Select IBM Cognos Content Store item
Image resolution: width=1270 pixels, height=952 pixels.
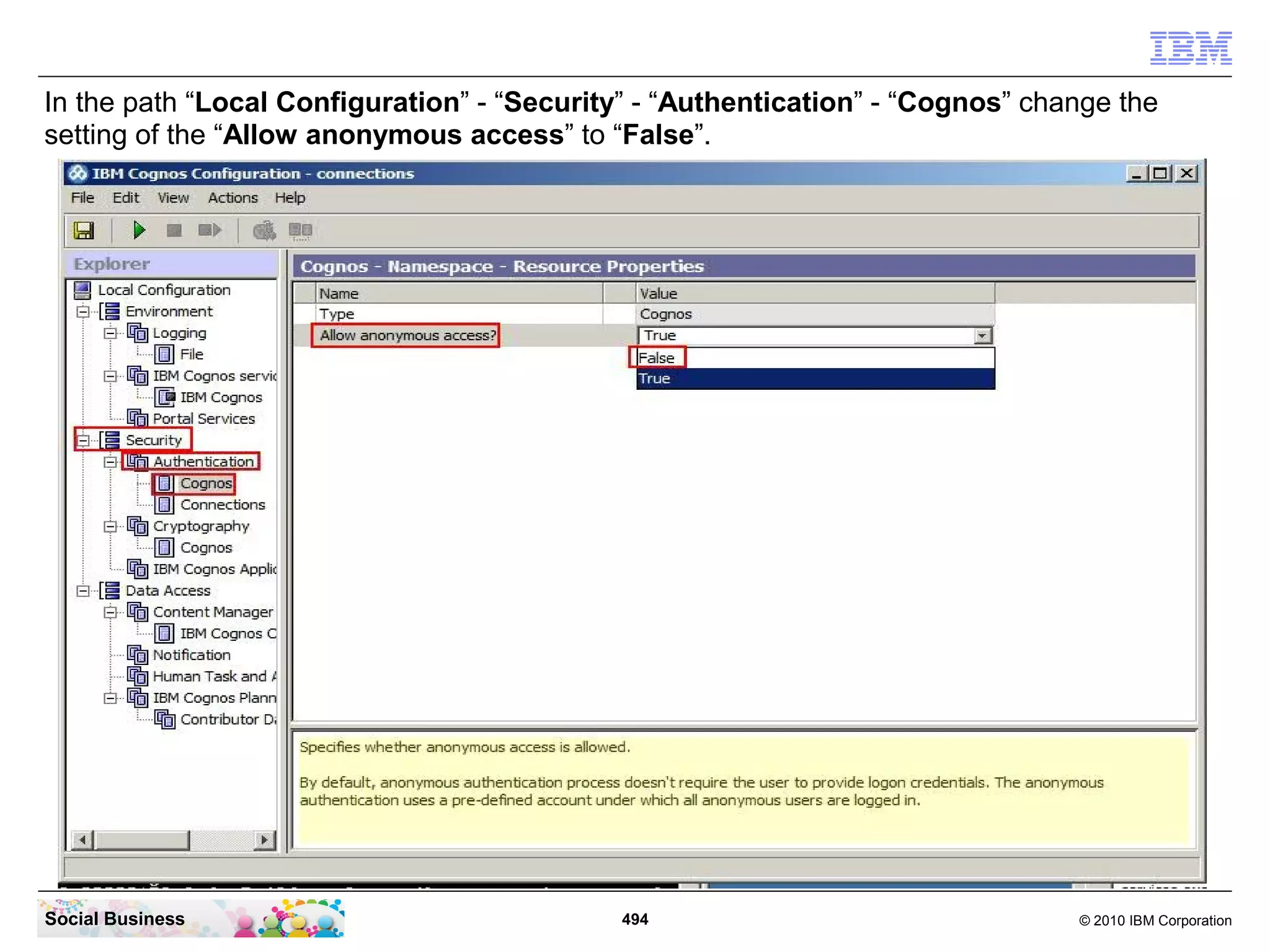pyautogui.click(x=228, y=633)
